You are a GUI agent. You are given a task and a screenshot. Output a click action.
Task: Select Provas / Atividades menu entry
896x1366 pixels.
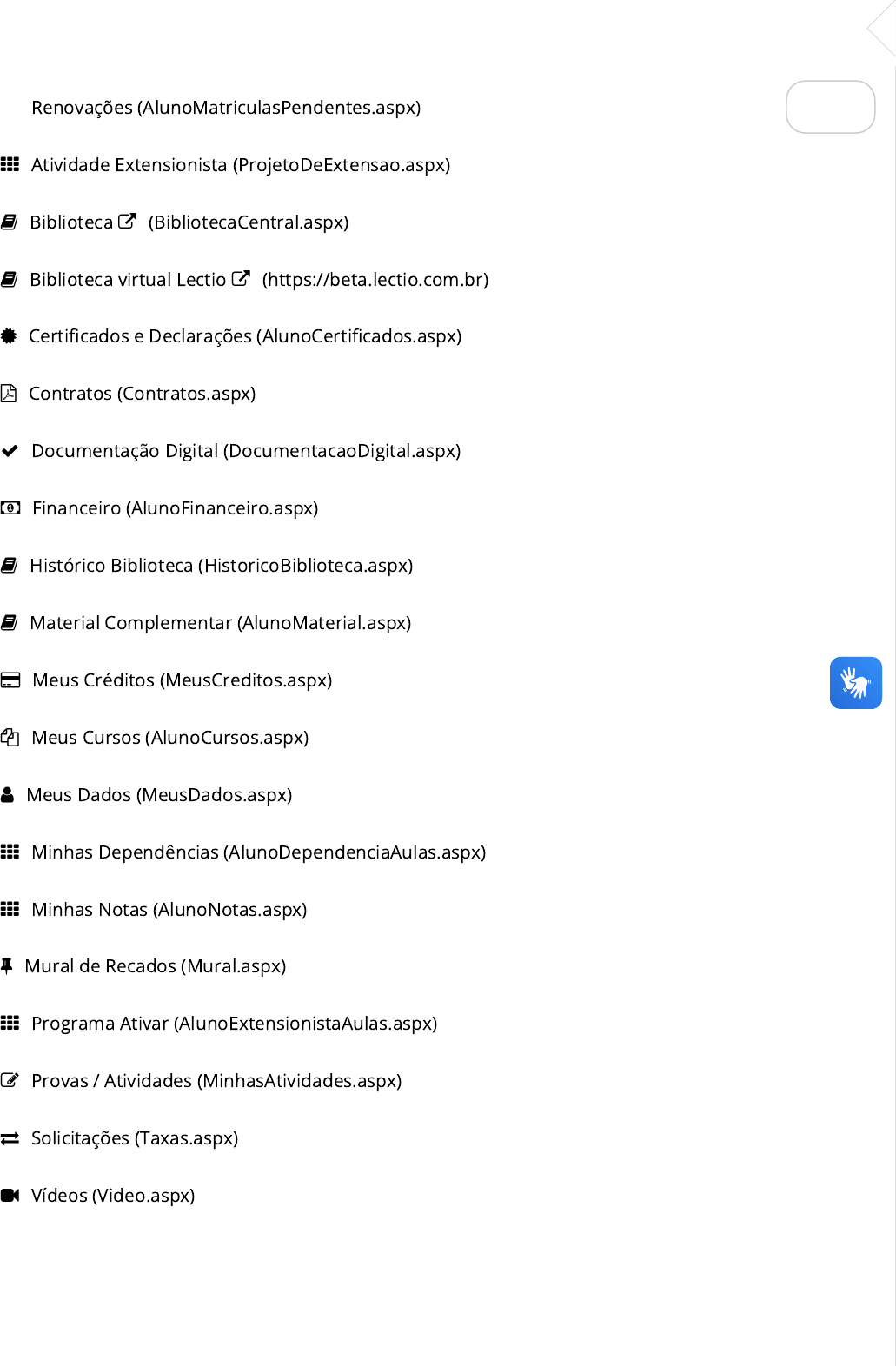[216, 1080]
